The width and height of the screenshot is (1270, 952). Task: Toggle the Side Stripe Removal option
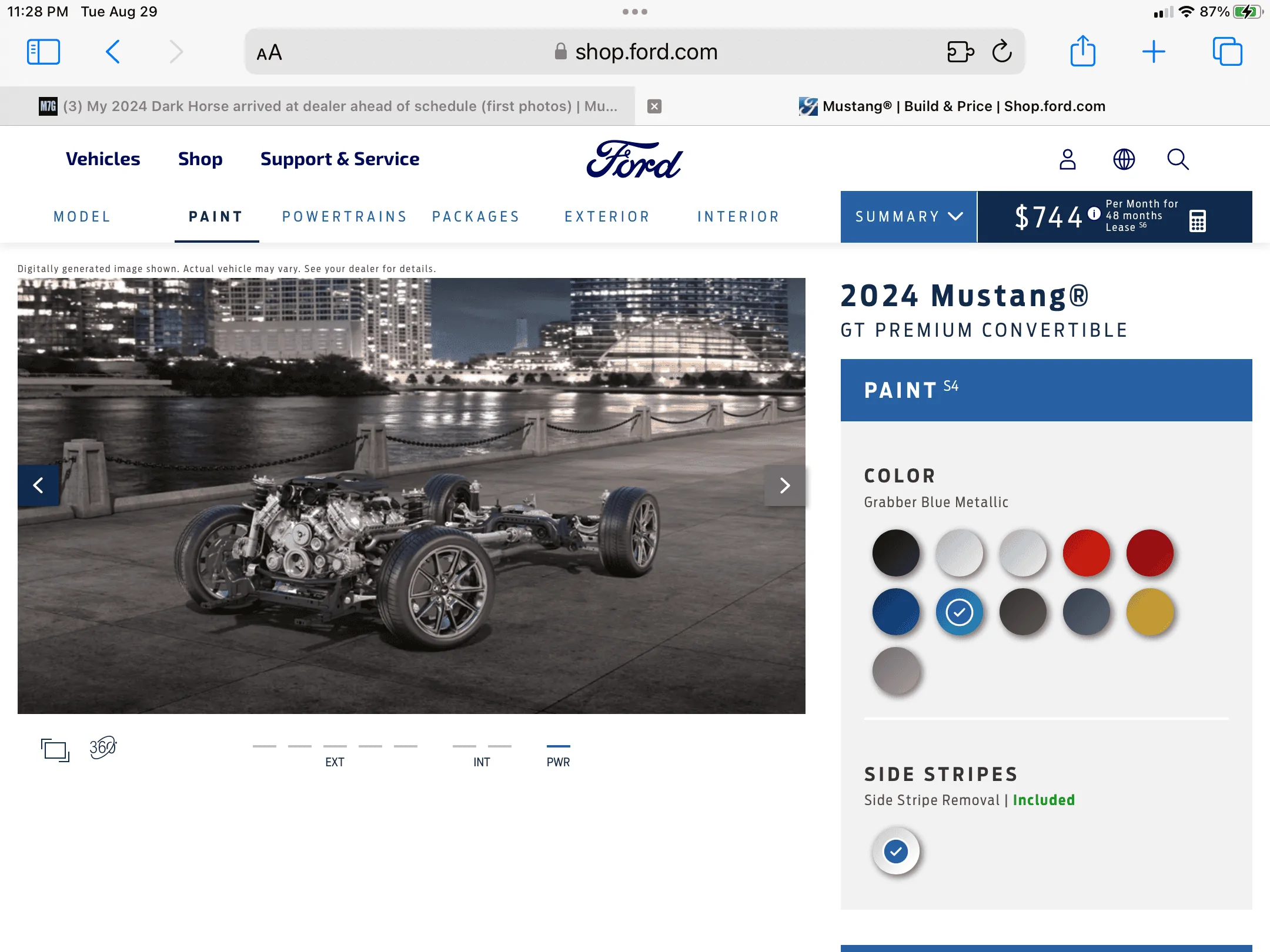(x=896, y=851)
